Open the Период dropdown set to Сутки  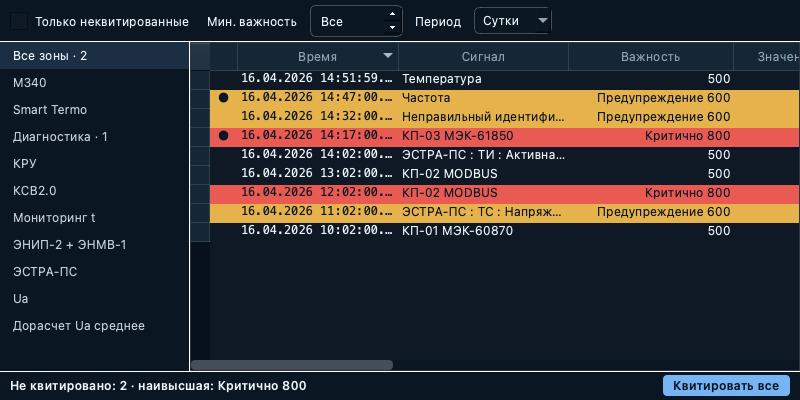512,21
